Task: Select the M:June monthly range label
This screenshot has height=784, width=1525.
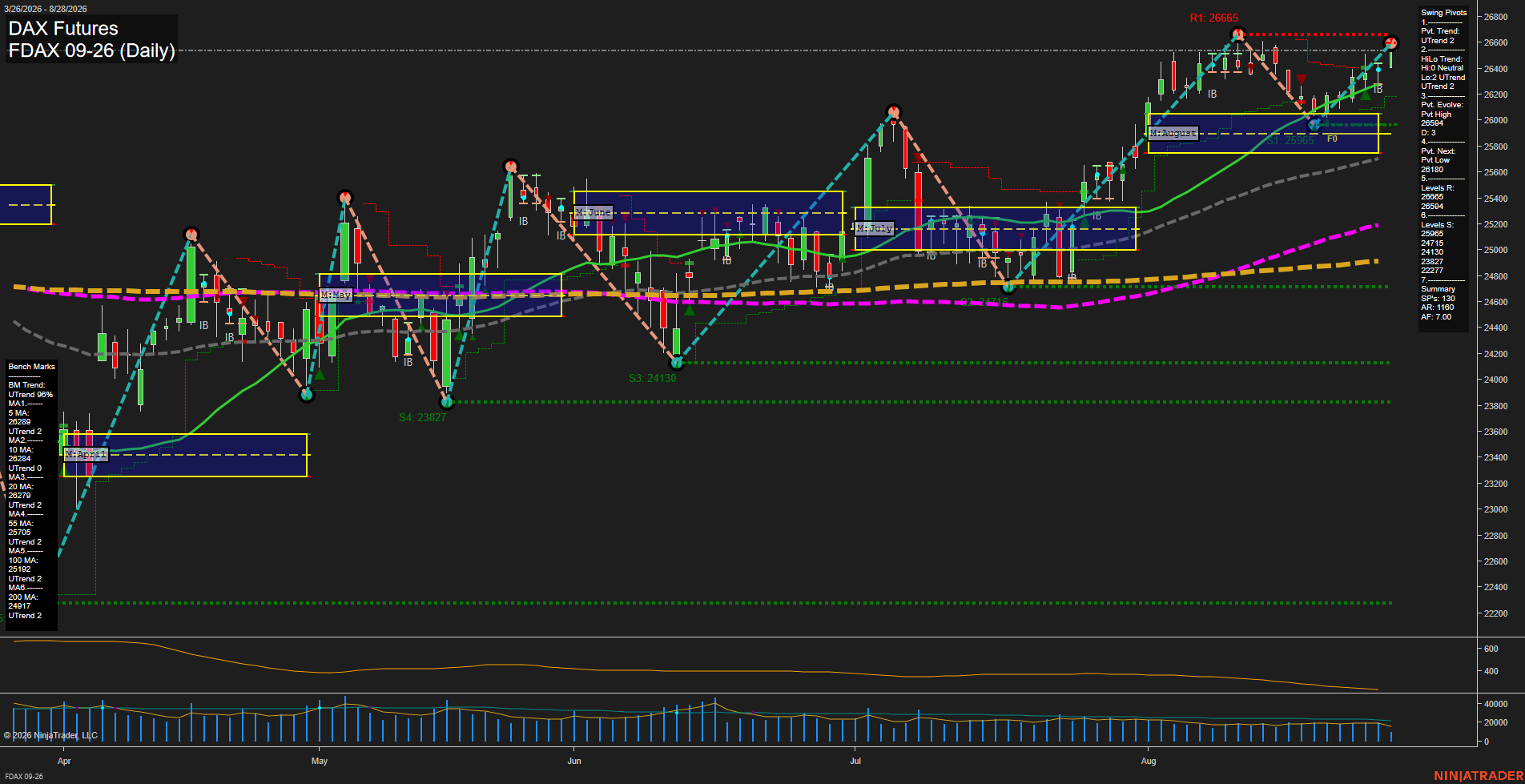Action: pyautogui.click(x=594, y=212)
